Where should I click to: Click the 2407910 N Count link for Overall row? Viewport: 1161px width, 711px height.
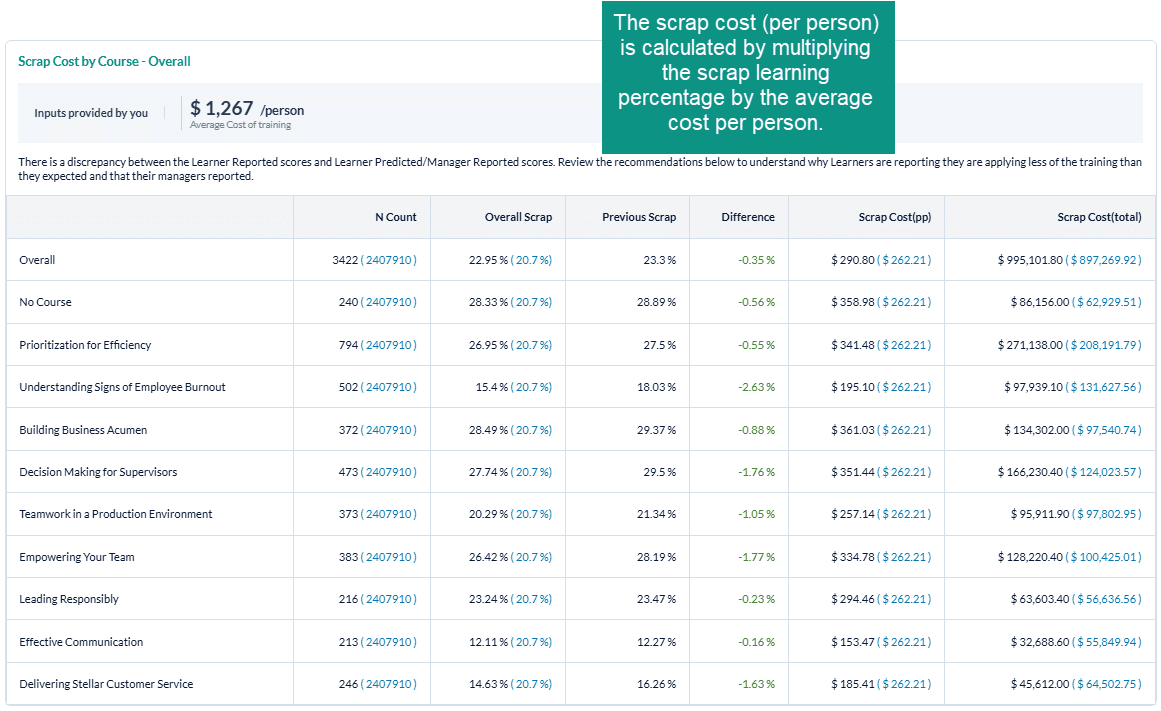[x=393, y=259]
